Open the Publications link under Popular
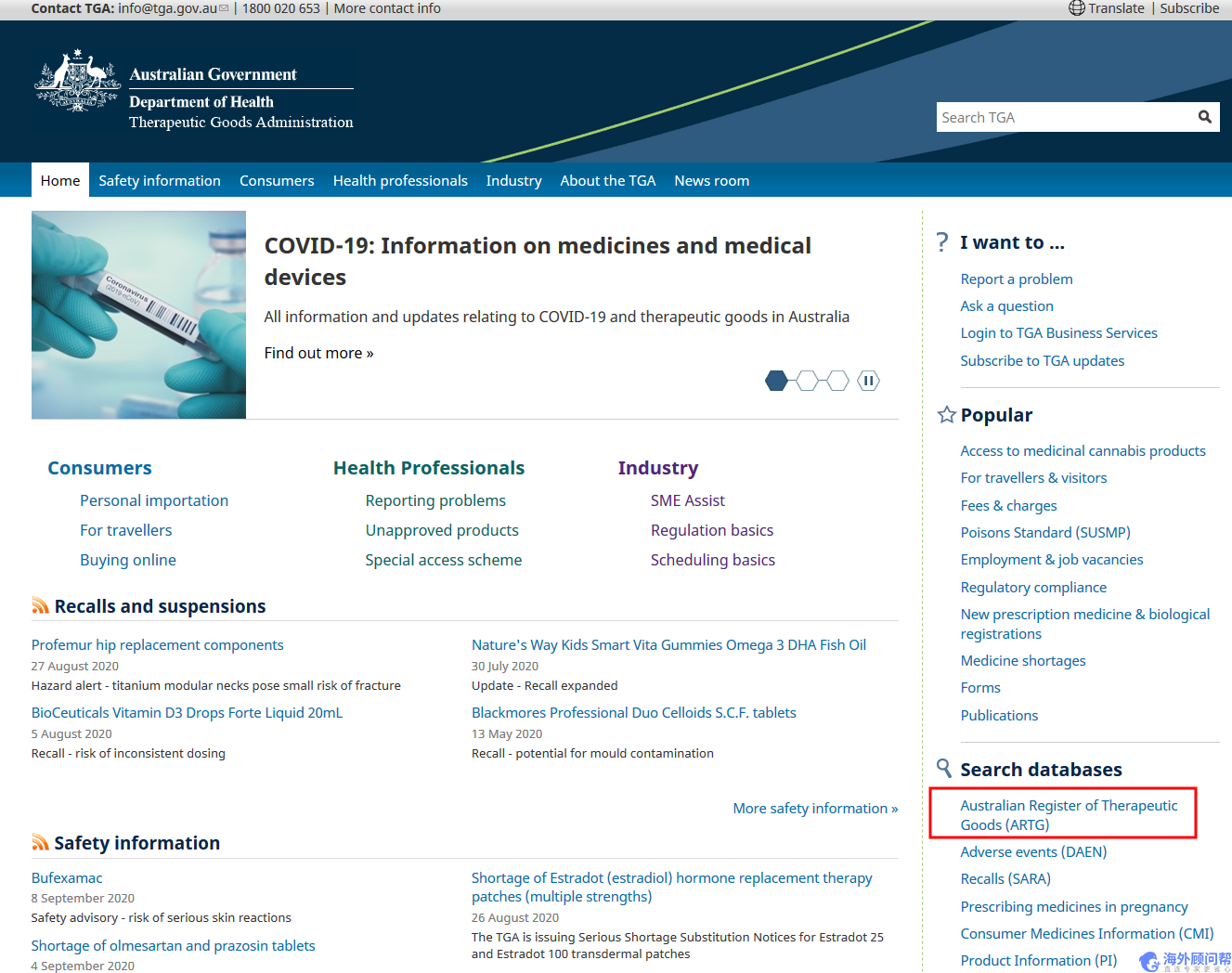This screenshot has height=973, width=1232. [x=999, y=715]
